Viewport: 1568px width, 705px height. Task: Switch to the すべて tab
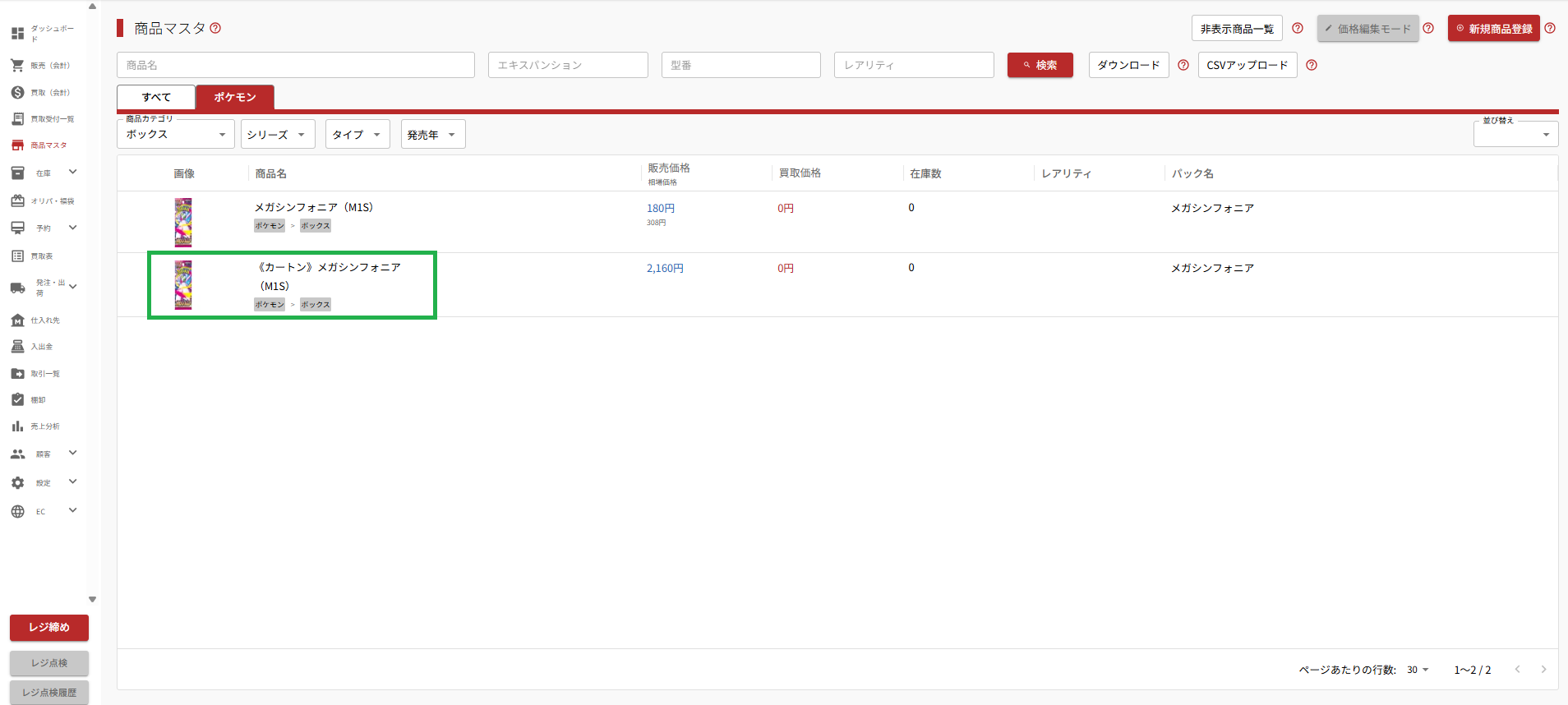tap(156, 97)
